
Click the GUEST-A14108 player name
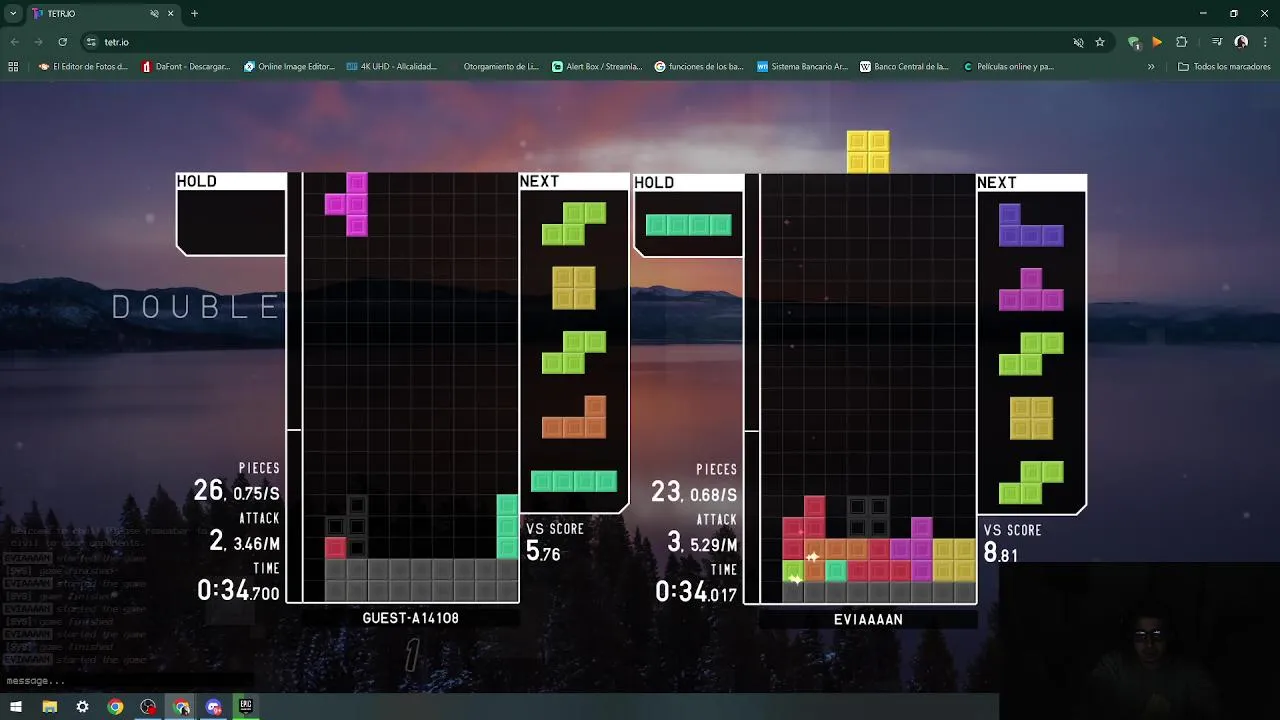tap(410, 619)
